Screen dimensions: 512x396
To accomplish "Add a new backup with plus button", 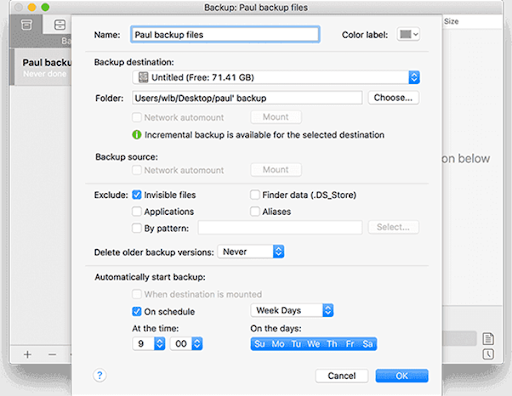I will coord(28,354).
